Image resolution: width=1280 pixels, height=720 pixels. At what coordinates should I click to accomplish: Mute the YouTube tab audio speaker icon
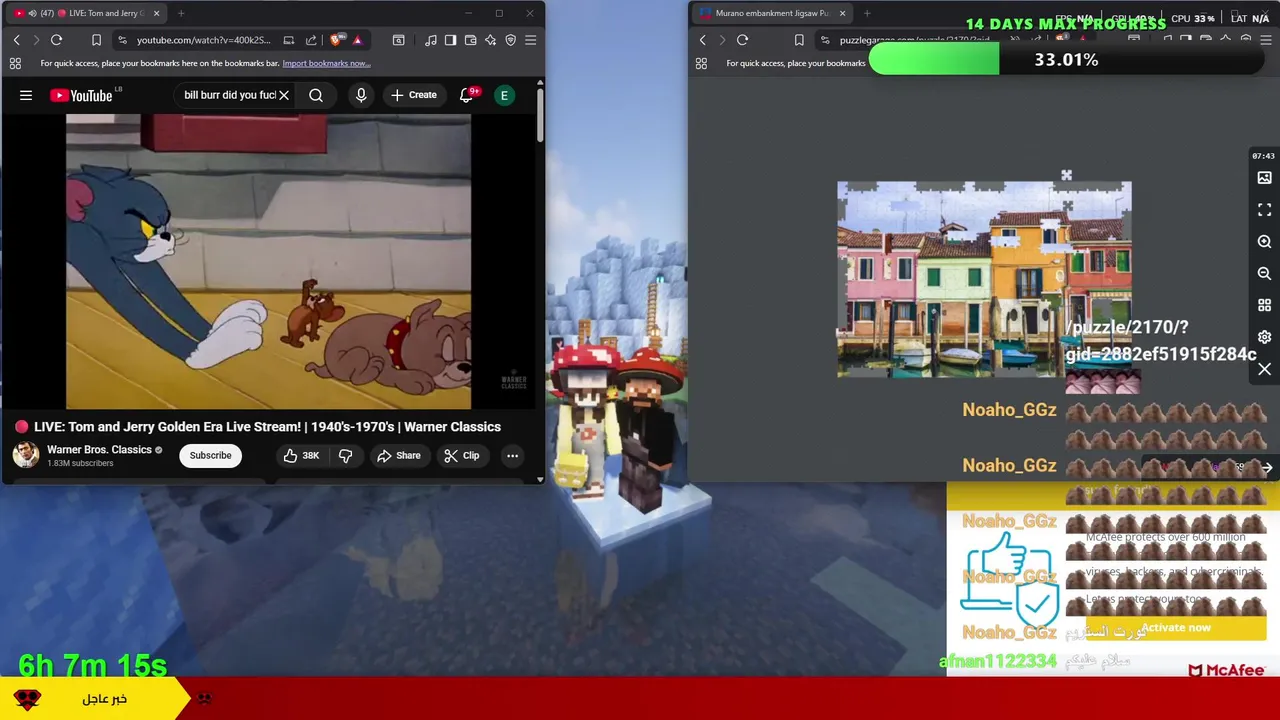(33, 13)
